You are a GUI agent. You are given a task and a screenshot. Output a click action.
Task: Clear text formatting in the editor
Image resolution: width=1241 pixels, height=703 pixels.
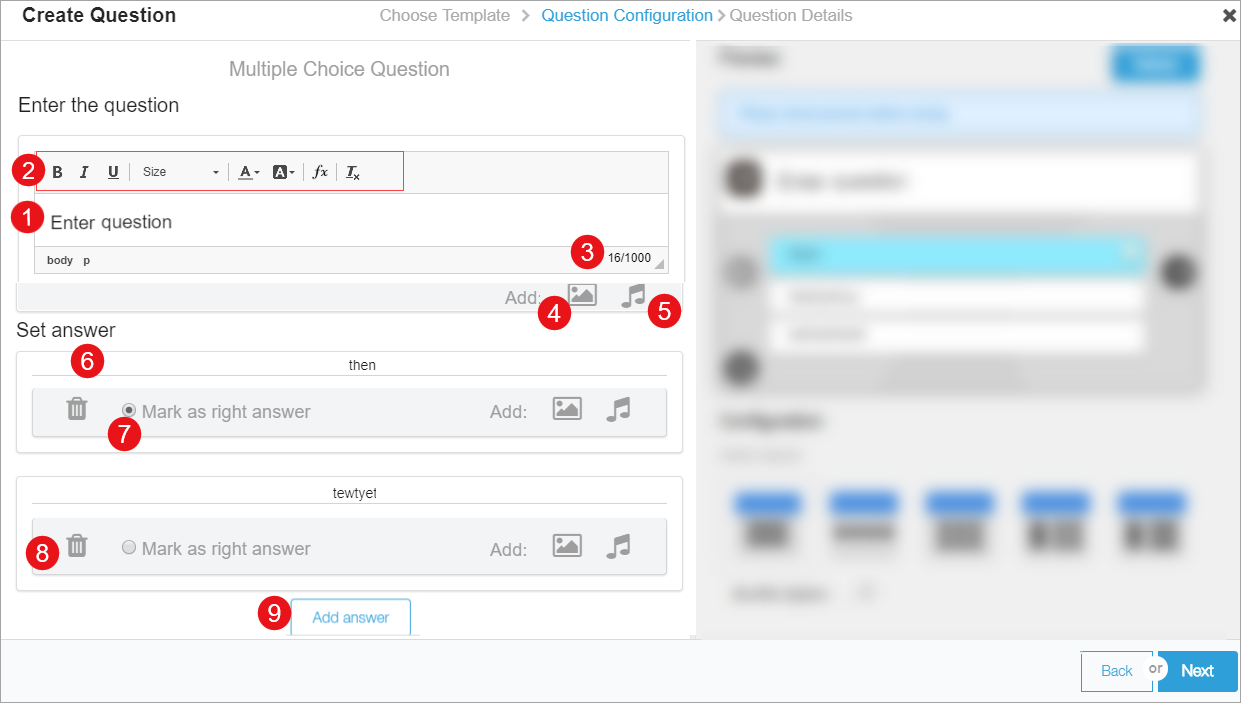click(353, 172)
